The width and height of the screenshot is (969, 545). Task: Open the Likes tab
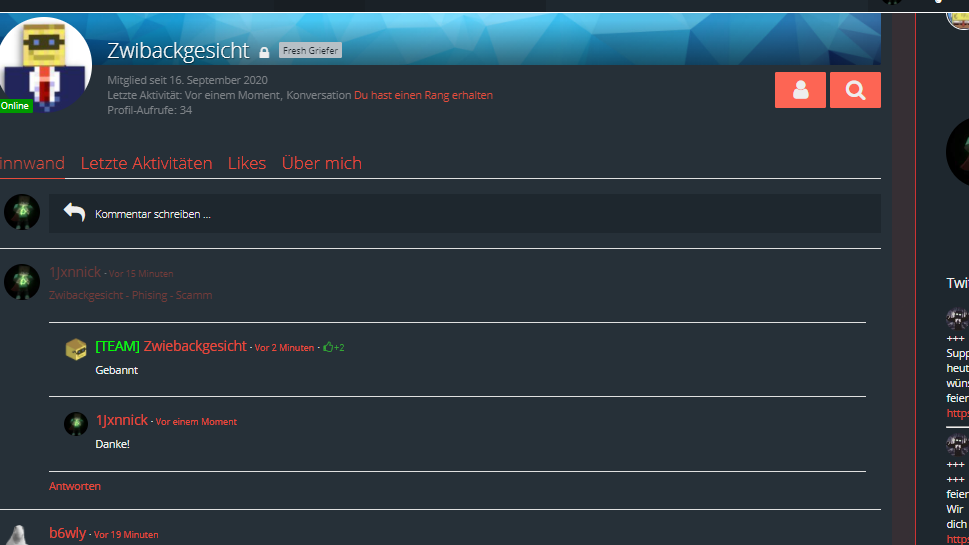247,163
